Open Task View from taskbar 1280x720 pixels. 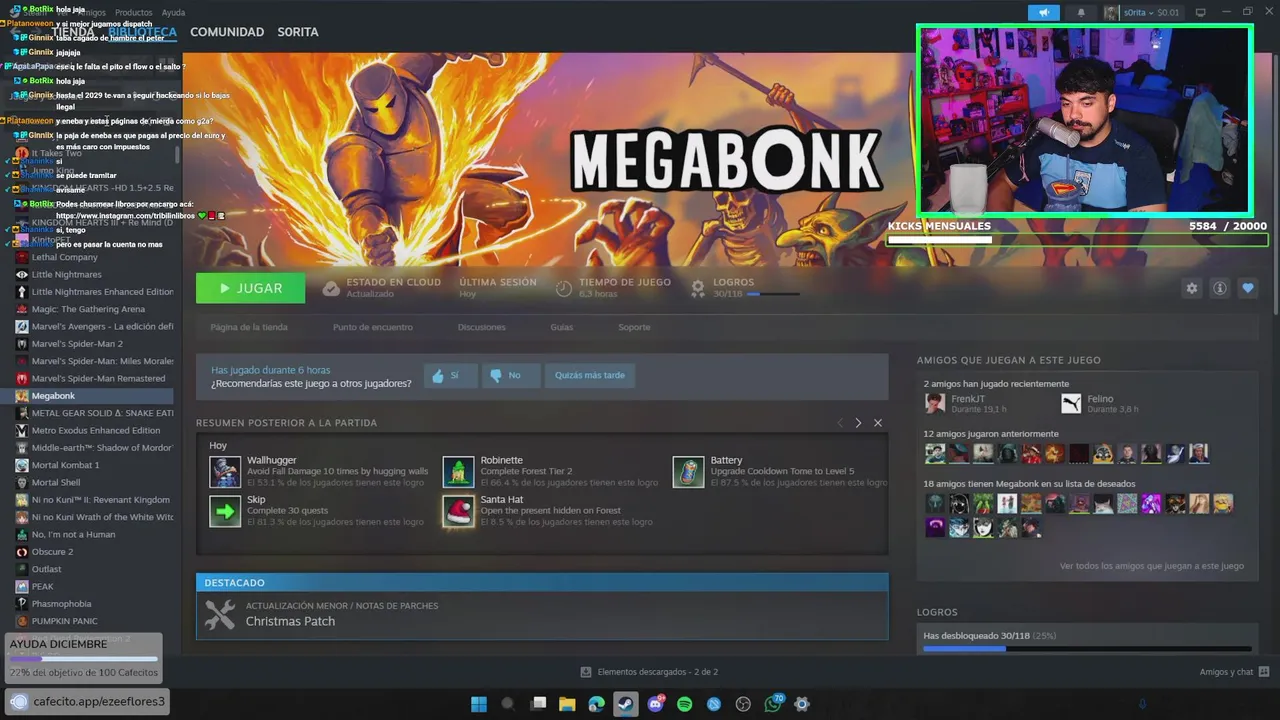click(x=538, y=704)
